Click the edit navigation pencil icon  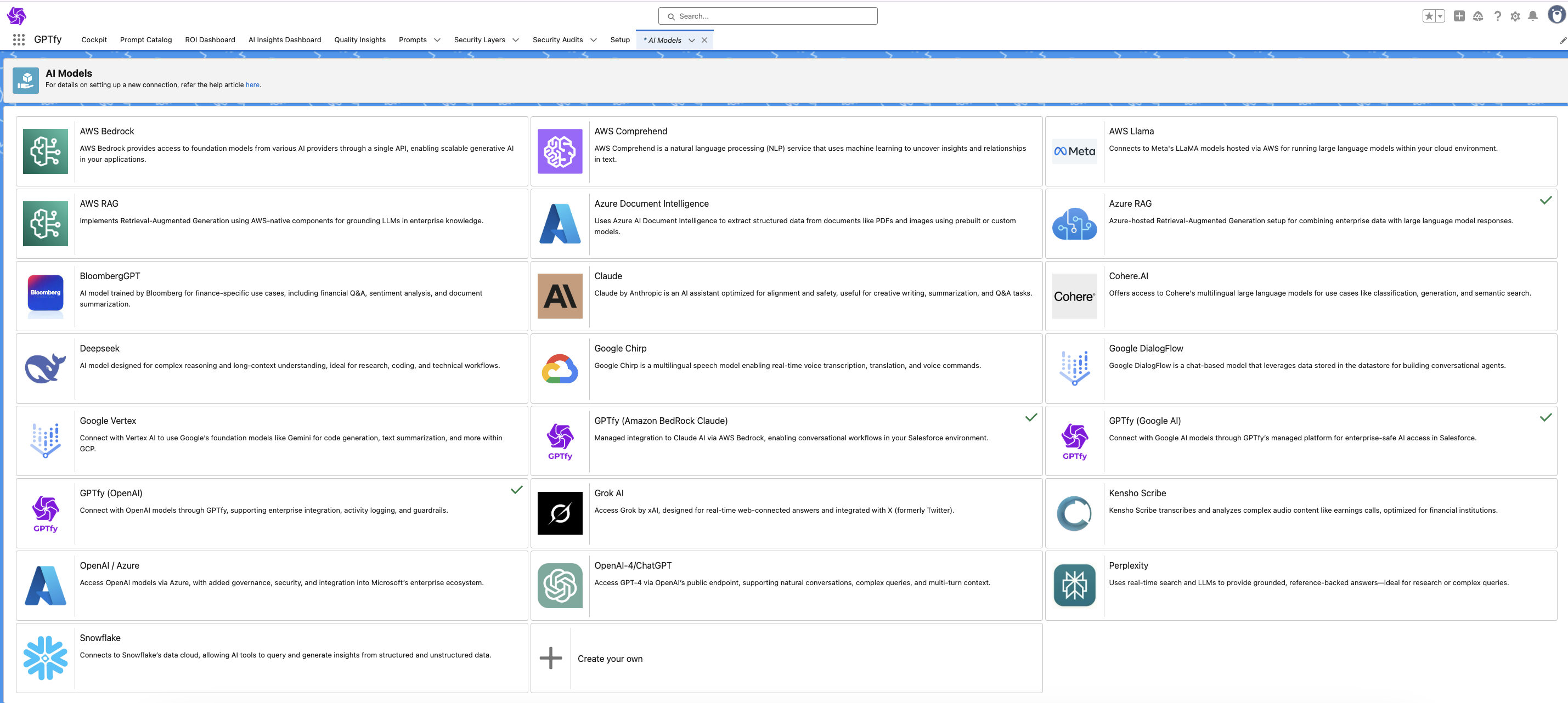pos(1563,41)
